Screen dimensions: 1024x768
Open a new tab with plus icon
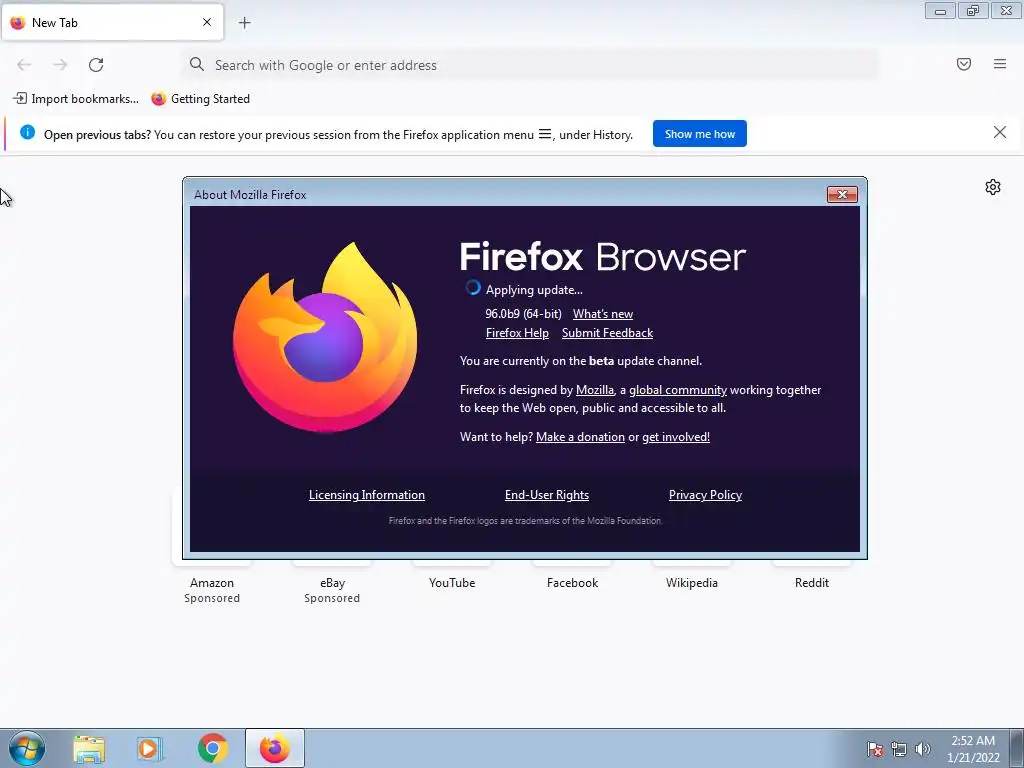[244, 23]
